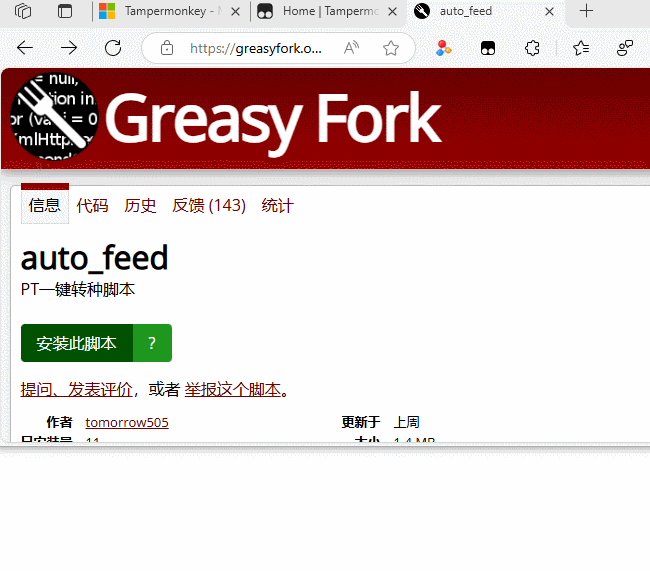650x571 pixels.
Task: Open the tomorrow505 author link
Action: click(x=127, y=422)
